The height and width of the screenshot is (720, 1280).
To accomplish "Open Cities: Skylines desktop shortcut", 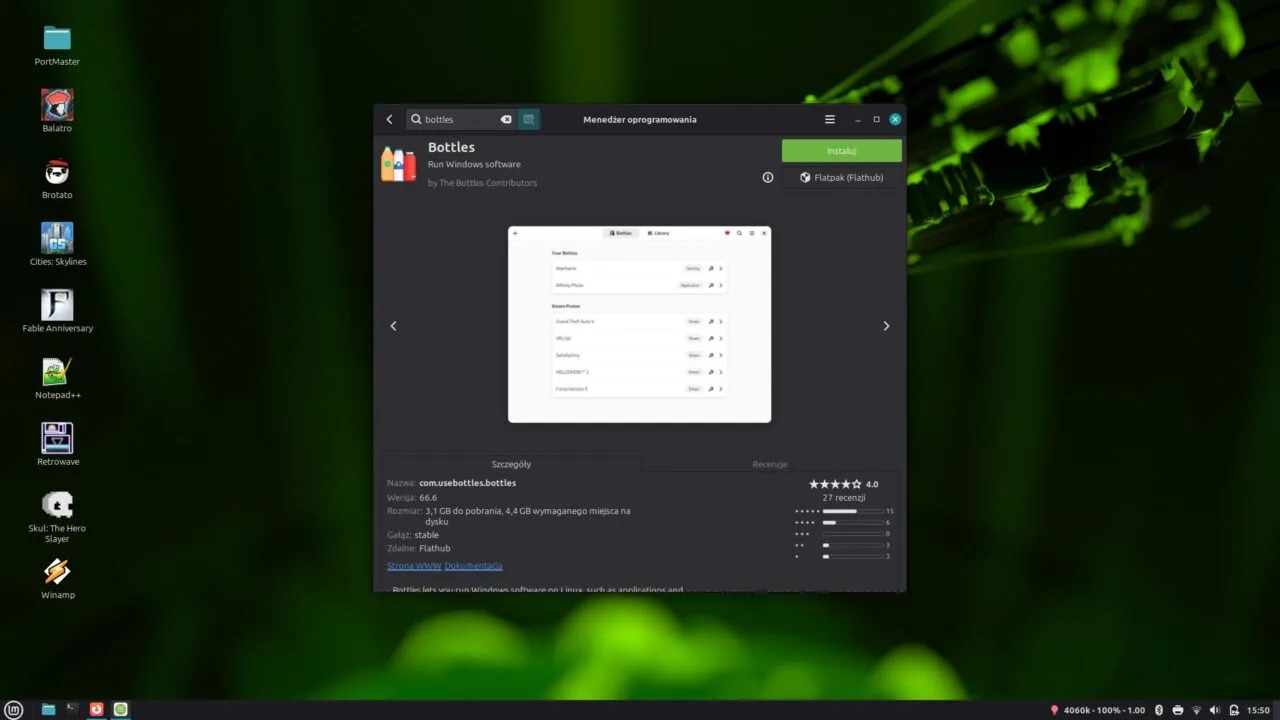I will tap(57, 244).
